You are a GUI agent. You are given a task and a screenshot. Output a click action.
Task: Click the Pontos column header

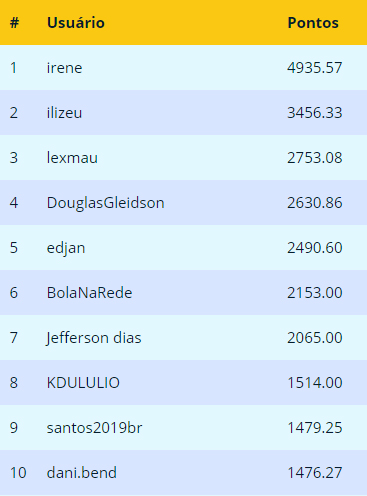click(313, 23)
